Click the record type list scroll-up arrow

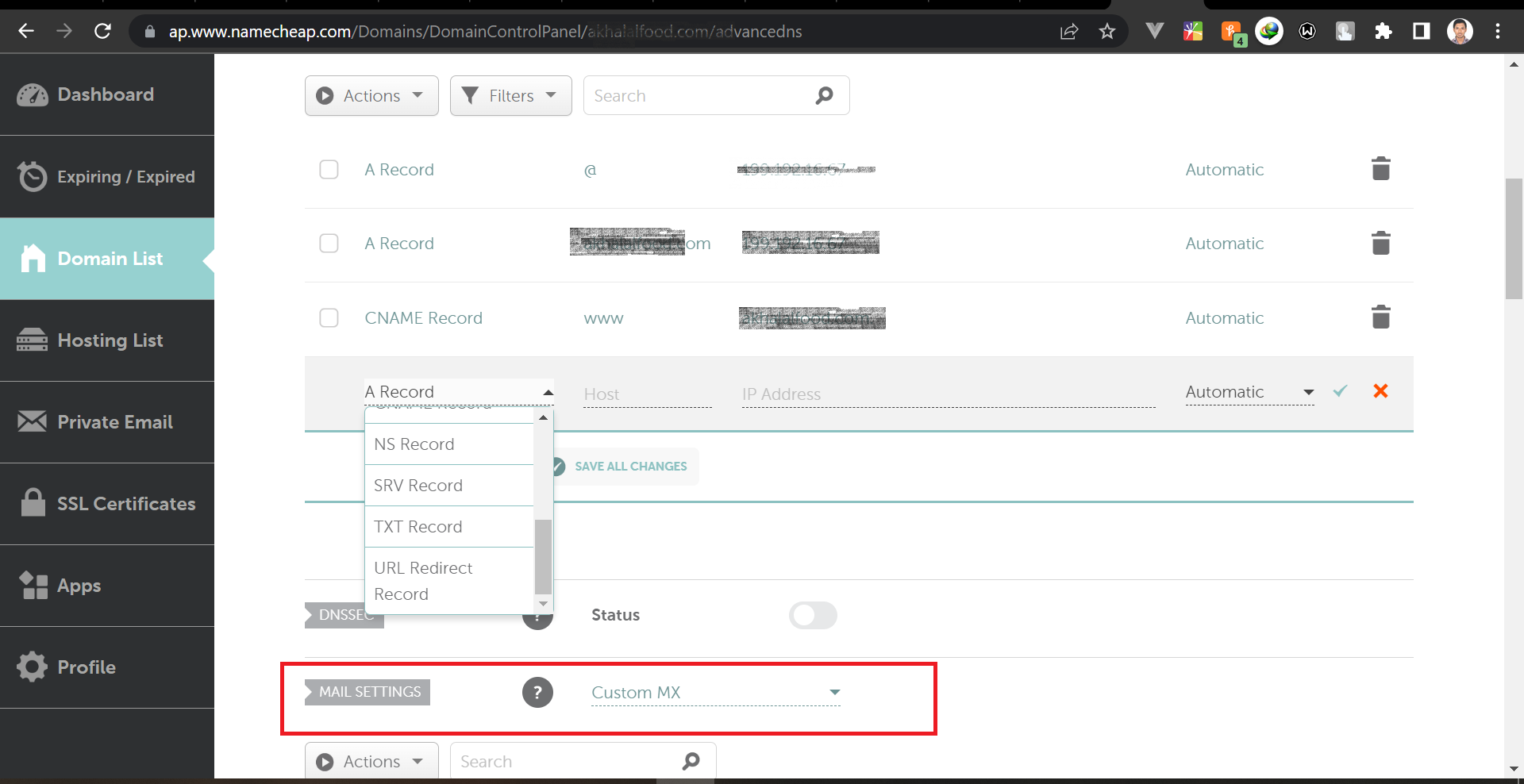point(543,417)
